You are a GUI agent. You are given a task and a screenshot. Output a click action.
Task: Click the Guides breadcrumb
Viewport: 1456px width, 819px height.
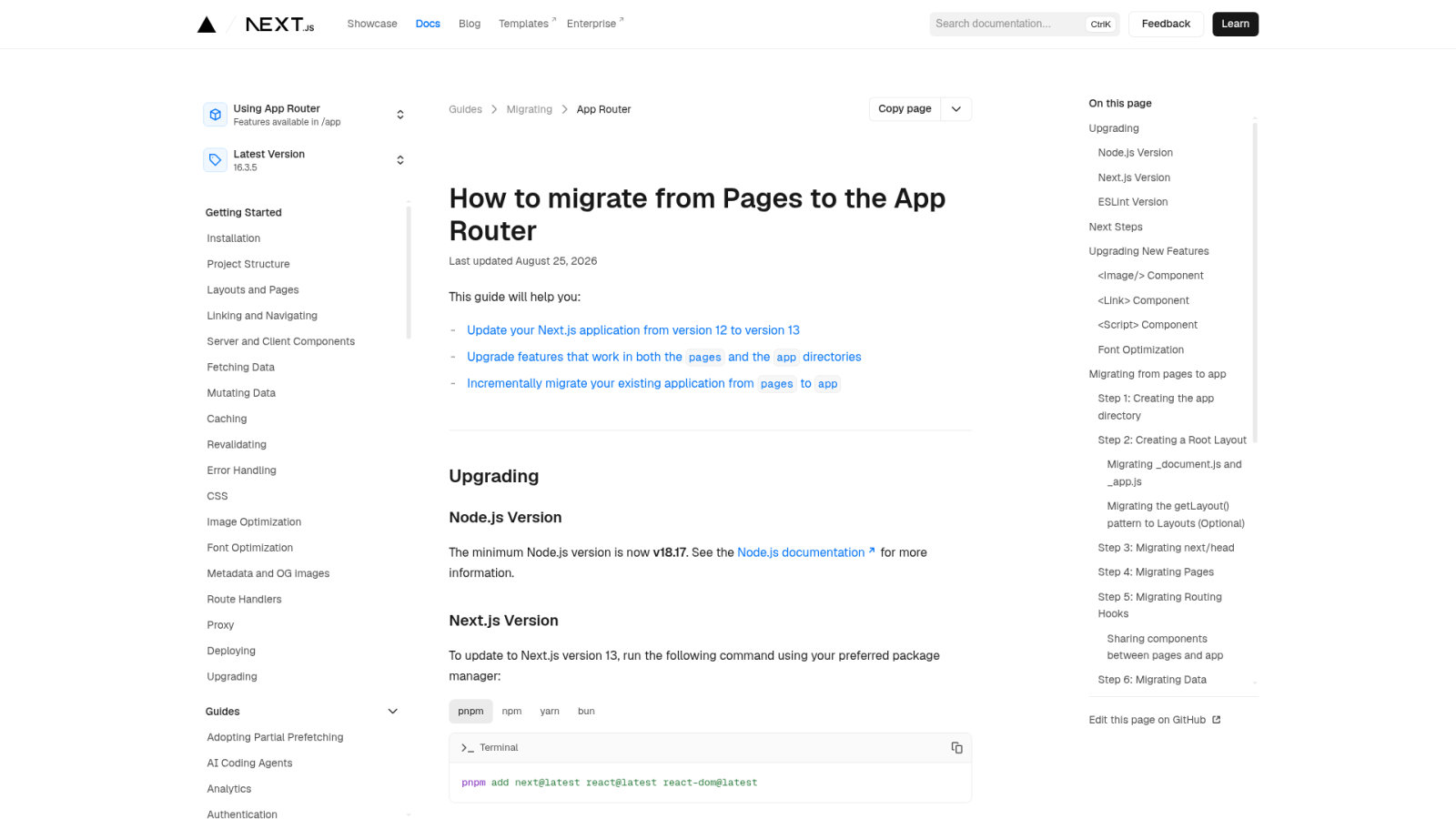pos(465,109)
